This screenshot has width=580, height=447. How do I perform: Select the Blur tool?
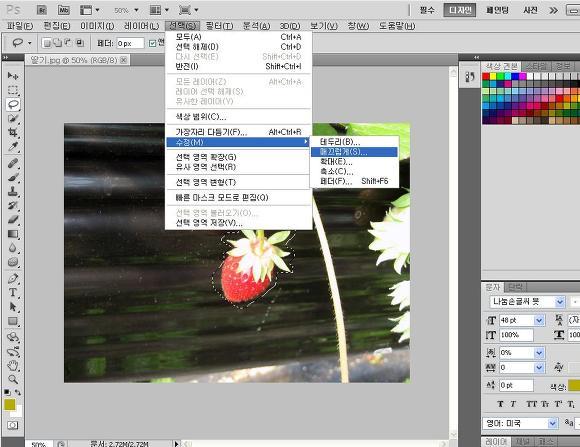[13, 248]
